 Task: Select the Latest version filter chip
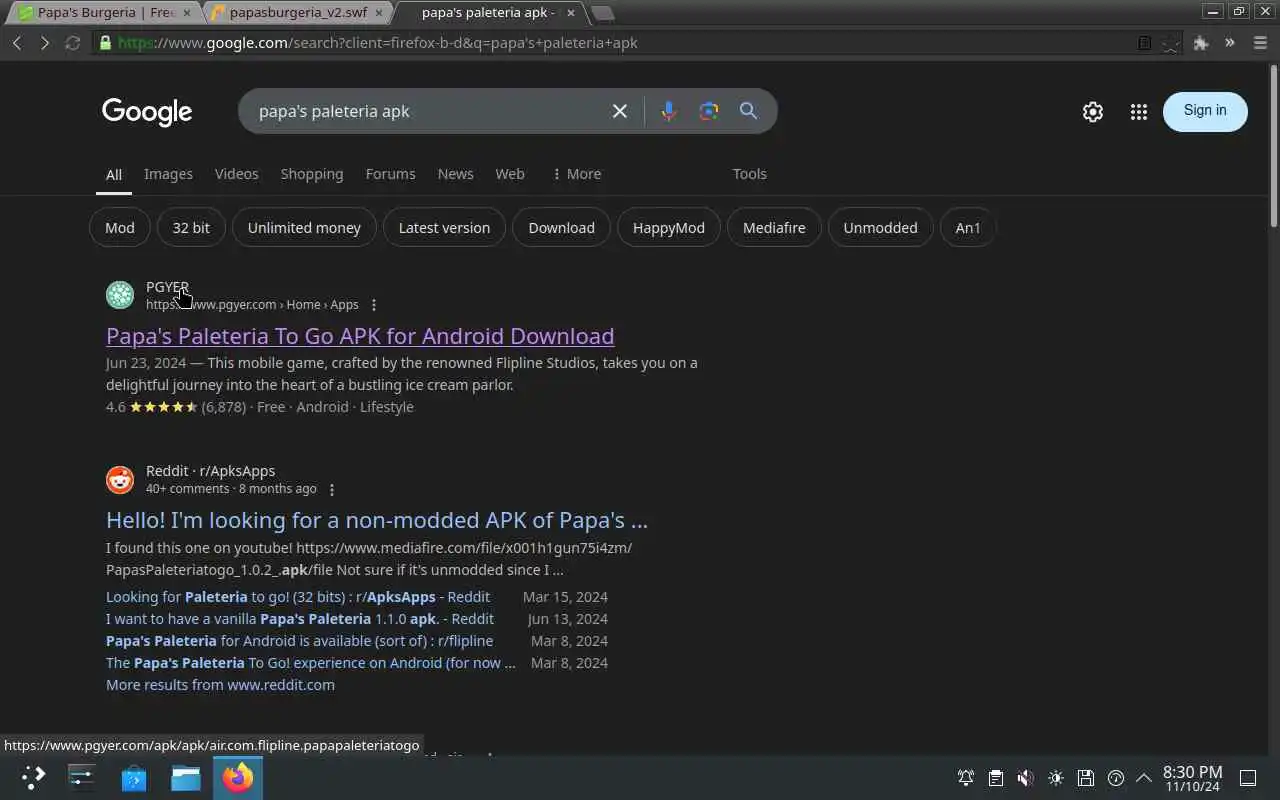pyautogui.click(x=444, y=228)
